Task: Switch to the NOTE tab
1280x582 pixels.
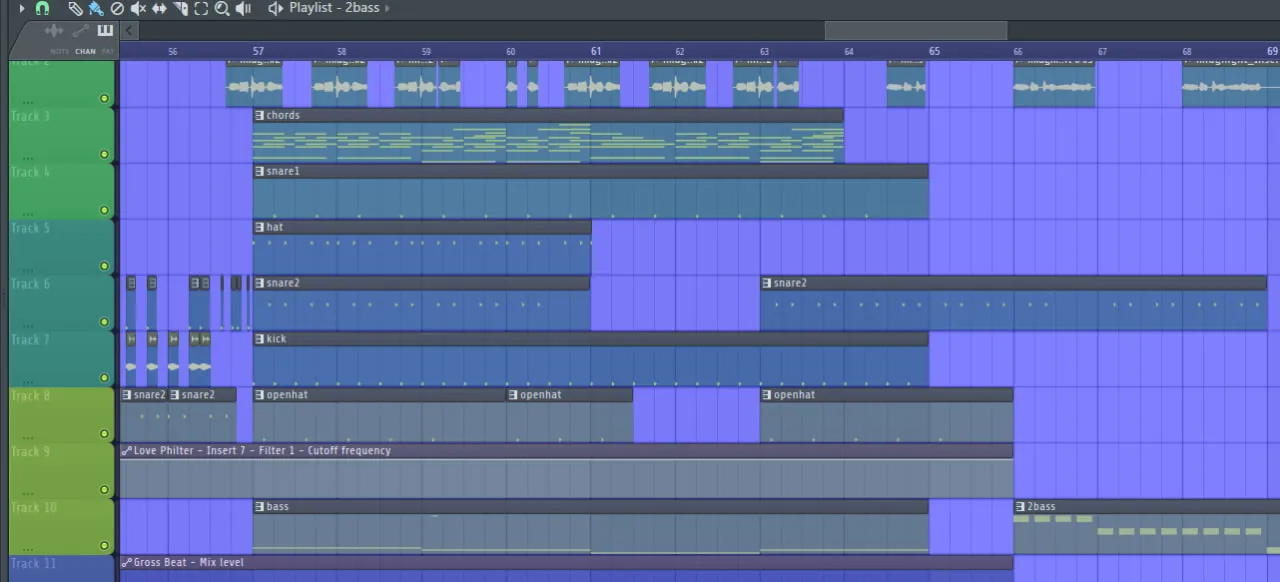Action: tap(59, 51)
